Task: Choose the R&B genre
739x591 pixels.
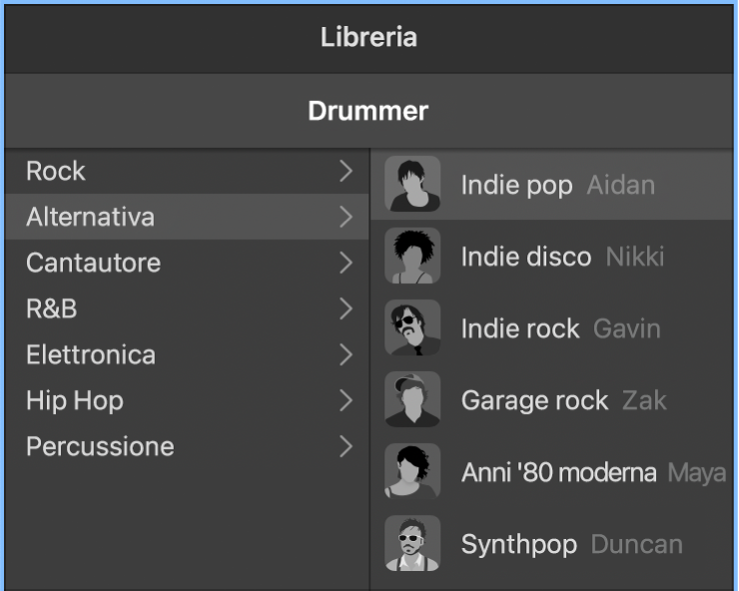Action: 187,309
